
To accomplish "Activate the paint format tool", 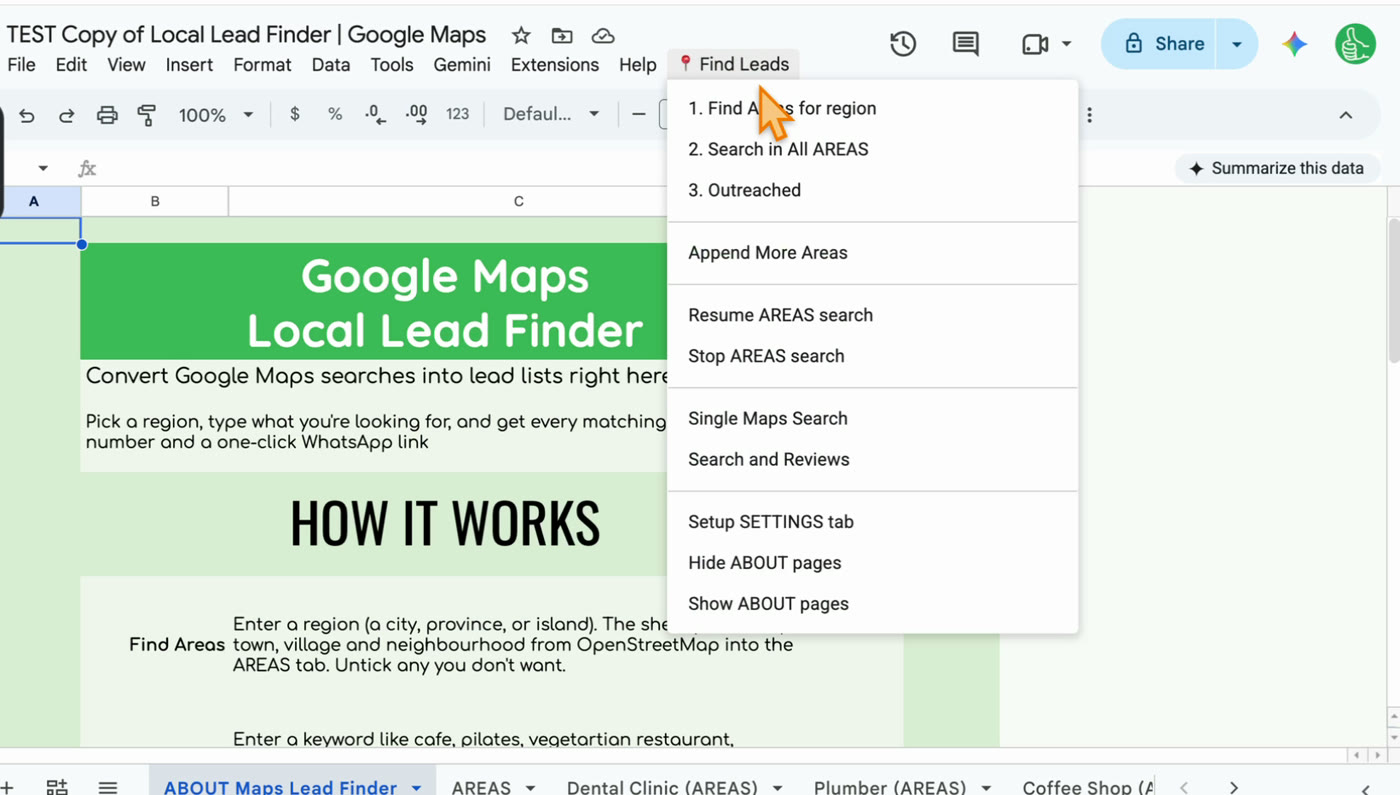I will point(147,115).
